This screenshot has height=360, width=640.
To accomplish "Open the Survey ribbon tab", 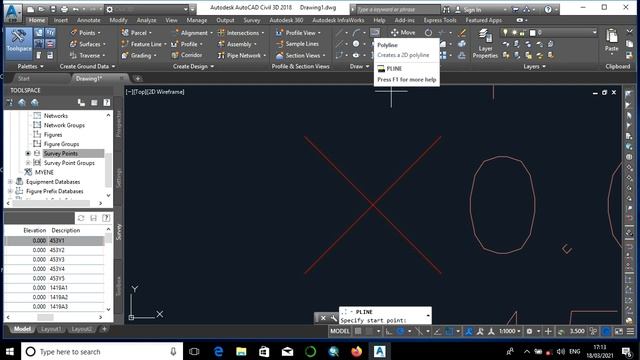I will point(251,20).
